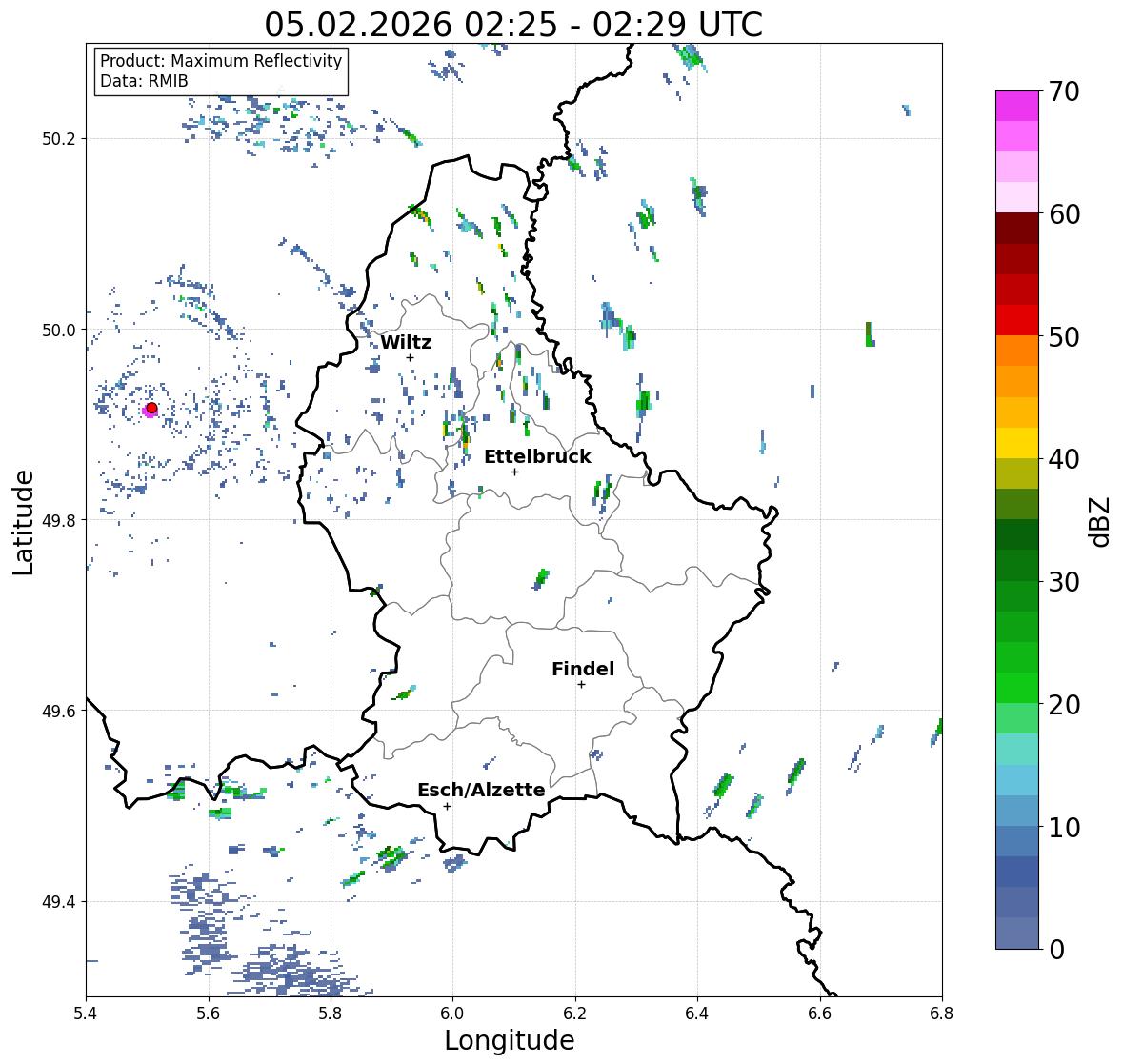Click the orange colorbar band near 50

pyautogui.click(x=1017, y=351)
